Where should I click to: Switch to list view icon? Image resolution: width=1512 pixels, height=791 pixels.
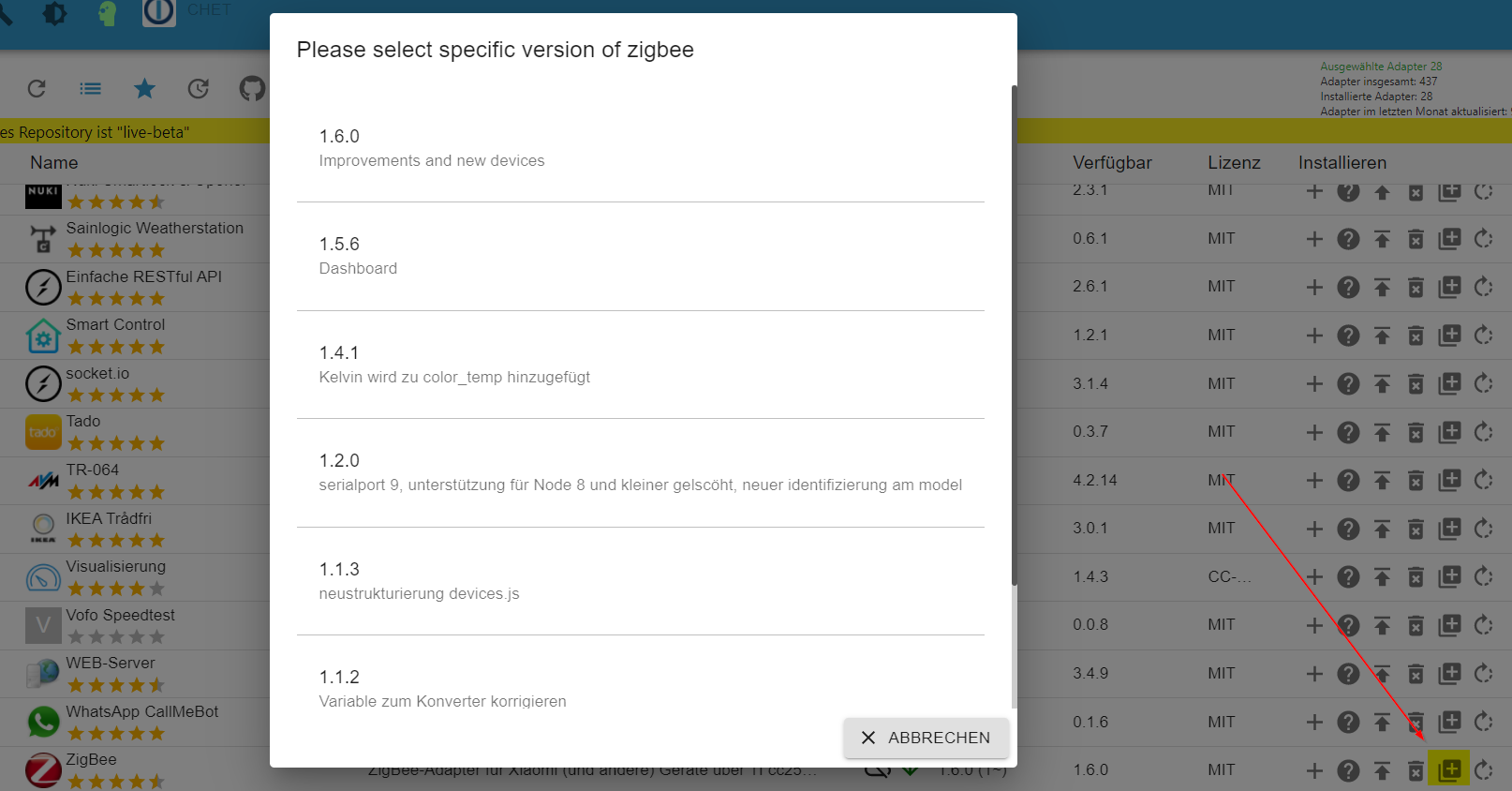pyautogui.click(x=91, y=88)
